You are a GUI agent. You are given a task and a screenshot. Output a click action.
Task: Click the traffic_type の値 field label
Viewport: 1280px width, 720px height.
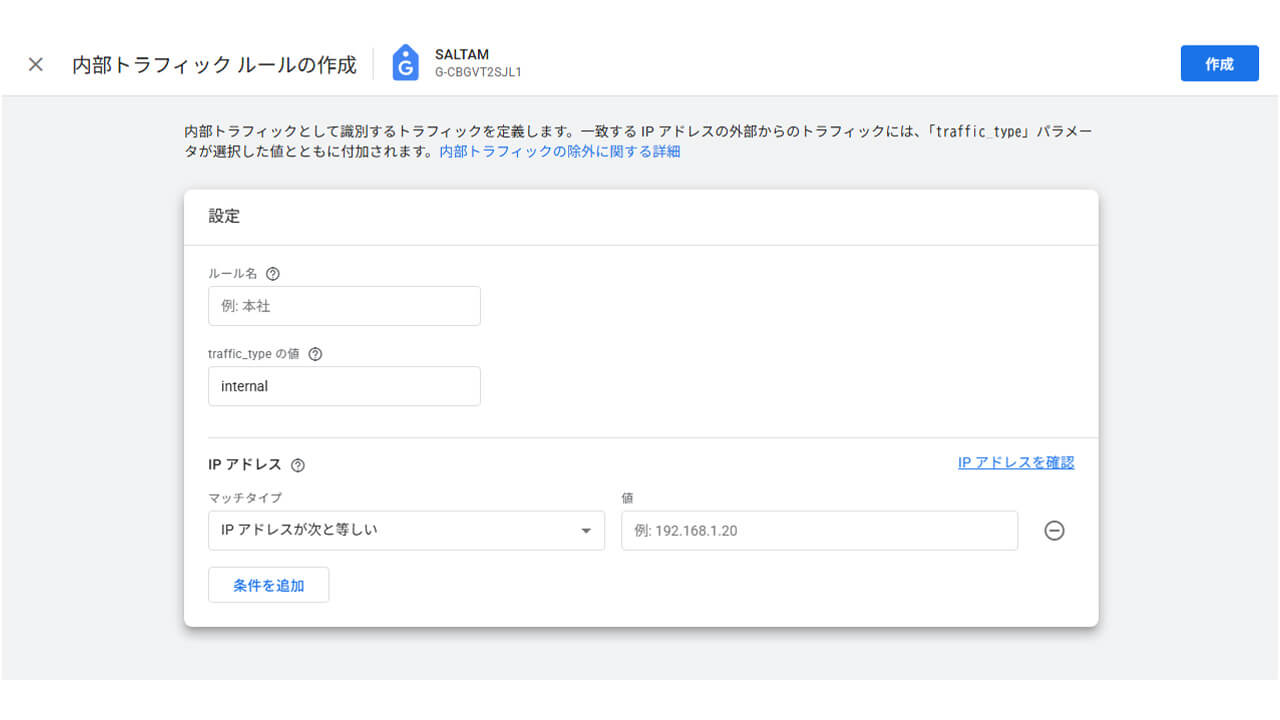(x=253, y=354)
